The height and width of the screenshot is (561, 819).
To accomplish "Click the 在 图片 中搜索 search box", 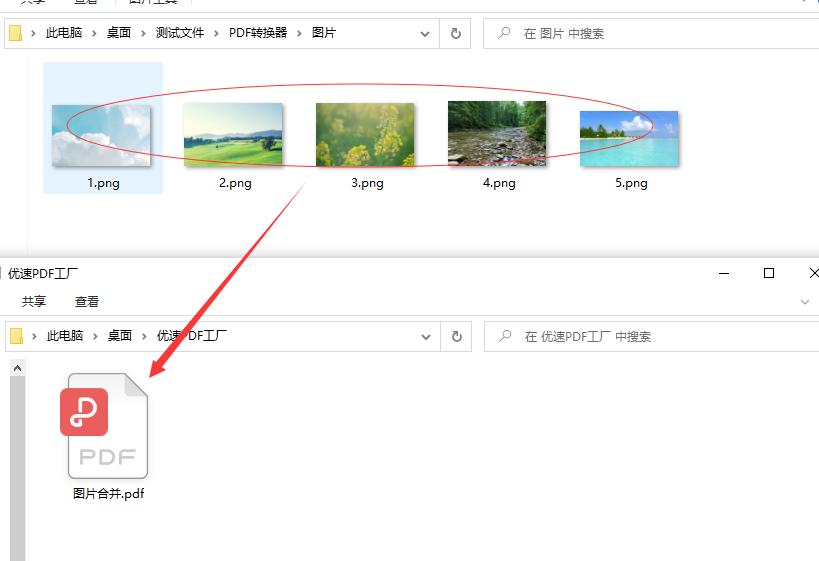I will tap(651, 34).
